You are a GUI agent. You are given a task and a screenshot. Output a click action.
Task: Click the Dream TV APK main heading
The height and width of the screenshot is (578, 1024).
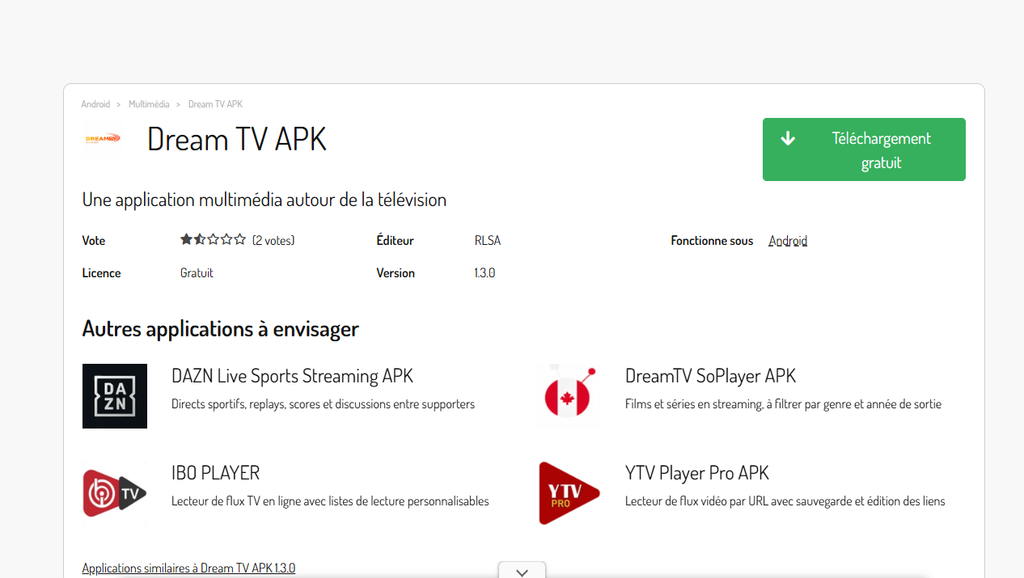236,139
